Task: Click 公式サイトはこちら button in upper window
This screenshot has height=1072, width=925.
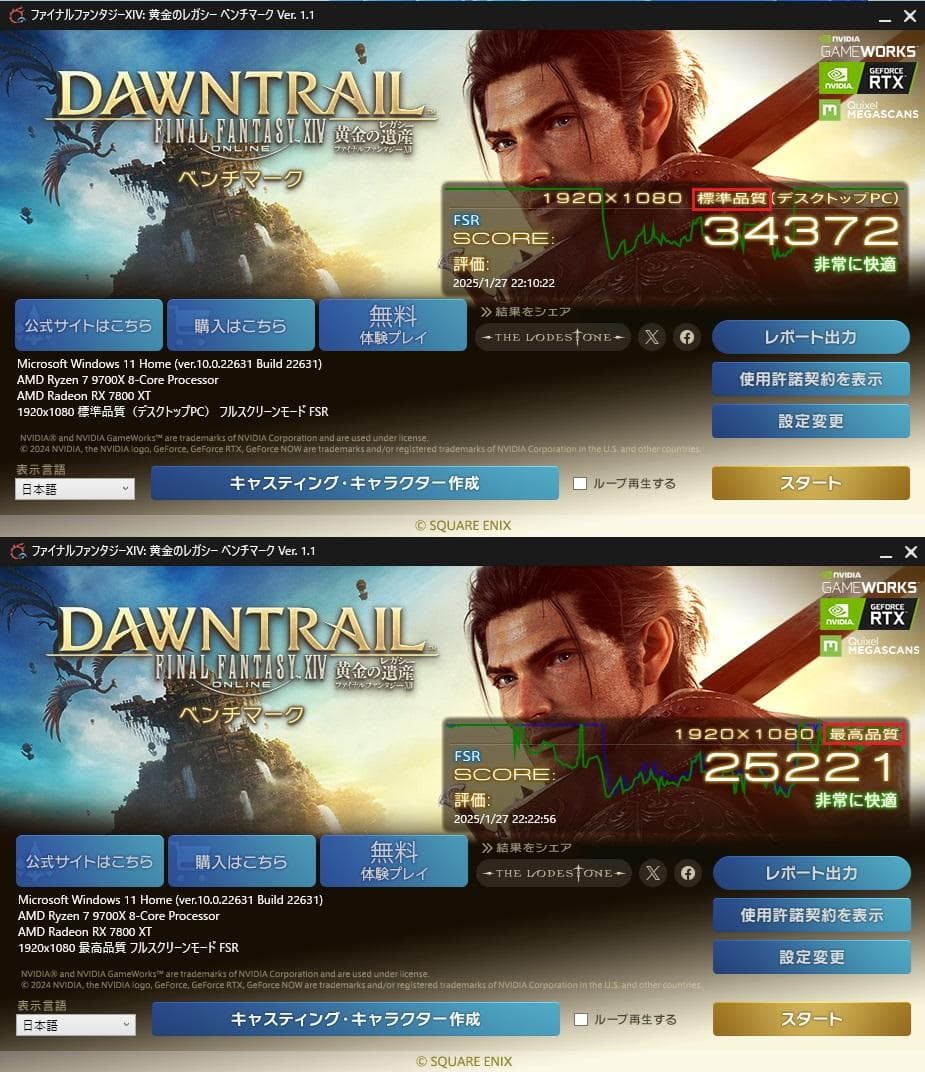Action: [89, 325]
